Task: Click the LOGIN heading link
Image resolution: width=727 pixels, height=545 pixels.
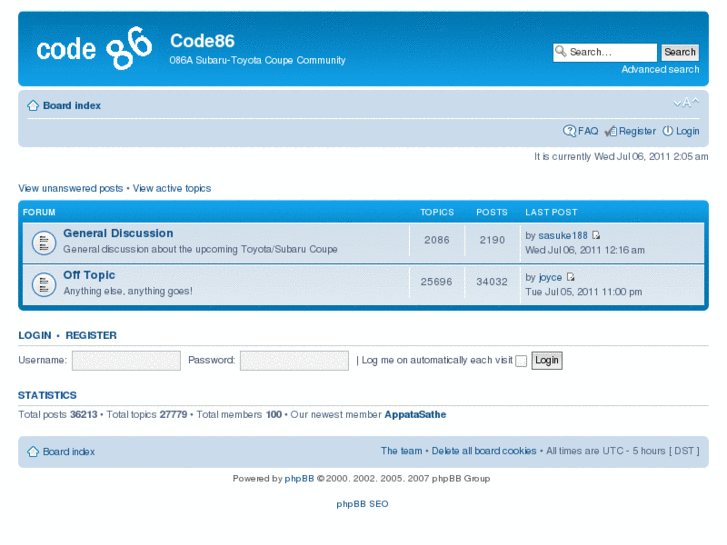Action: [x=35, y=335]
